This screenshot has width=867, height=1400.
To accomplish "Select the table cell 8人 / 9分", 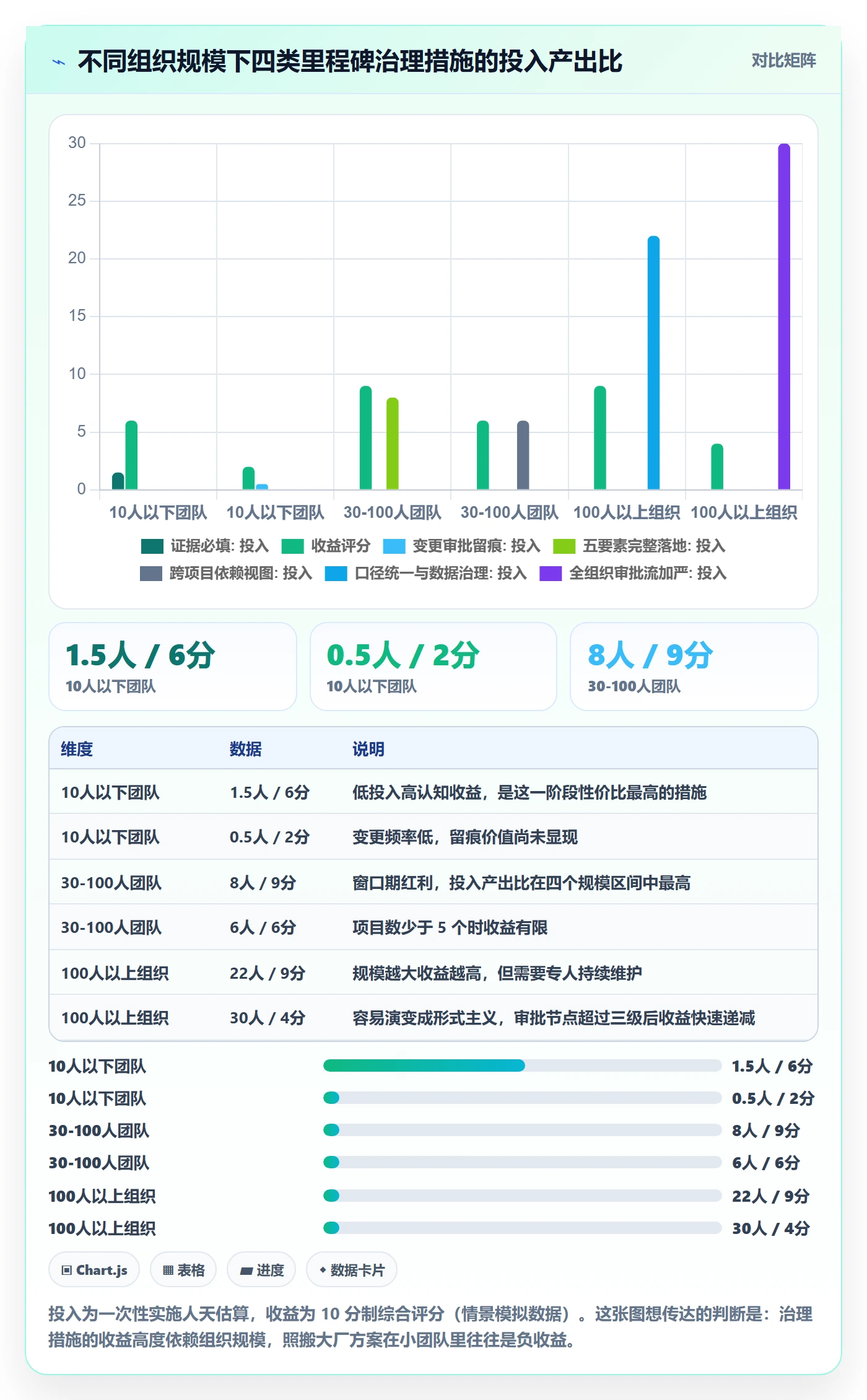I will click(x=263, y=883).
